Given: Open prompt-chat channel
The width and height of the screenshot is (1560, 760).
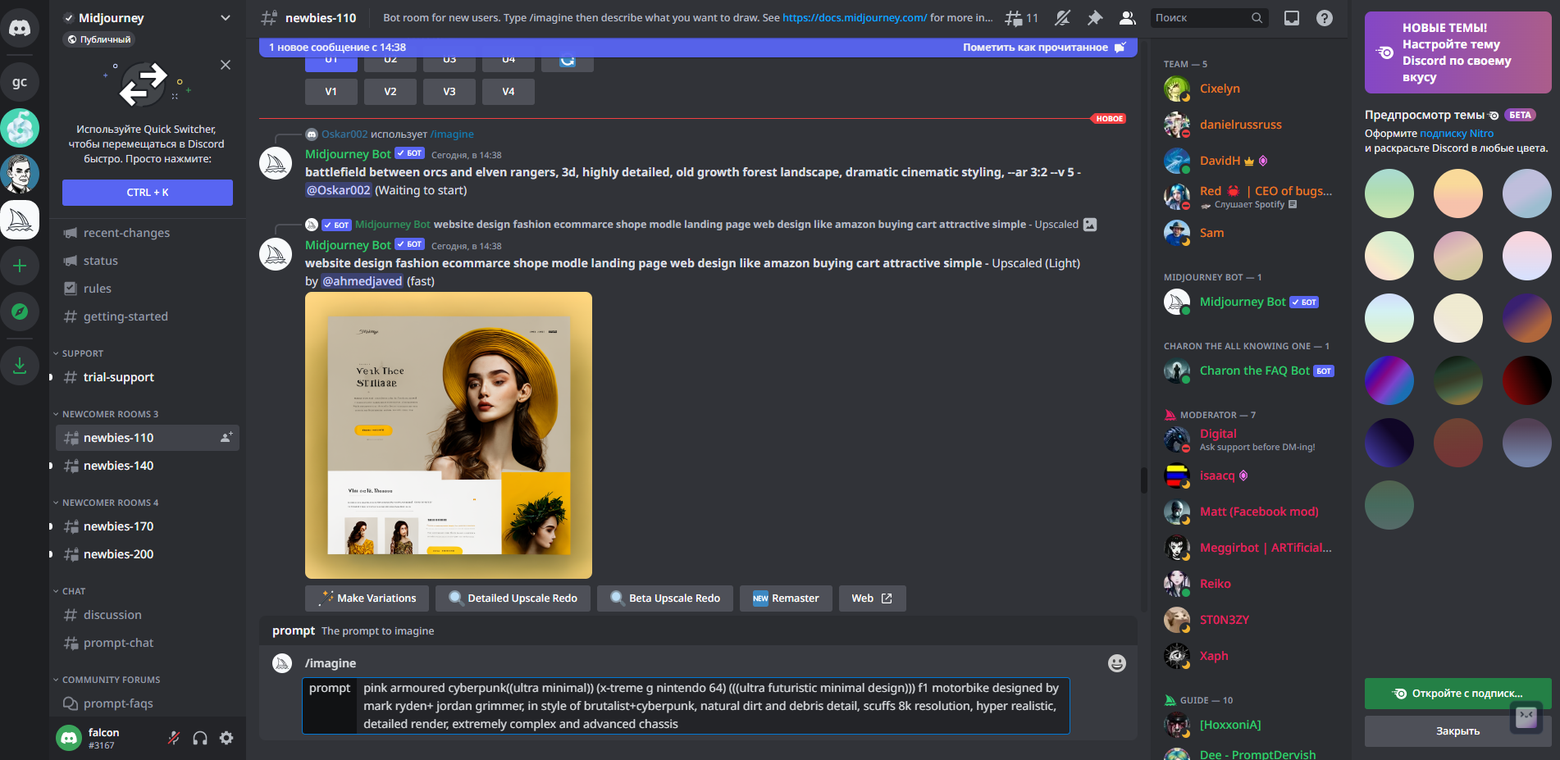Looking at the screenshot, I should 147,643.
